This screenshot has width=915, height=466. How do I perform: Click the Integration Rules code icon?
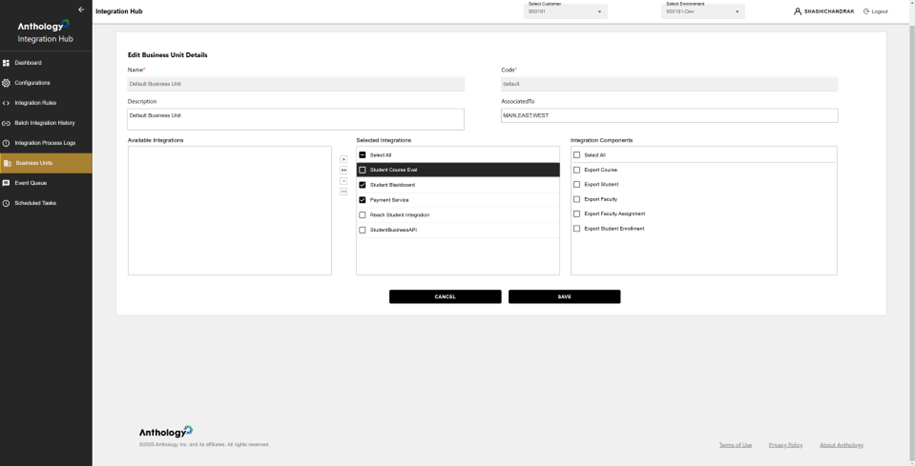[6, 103]
